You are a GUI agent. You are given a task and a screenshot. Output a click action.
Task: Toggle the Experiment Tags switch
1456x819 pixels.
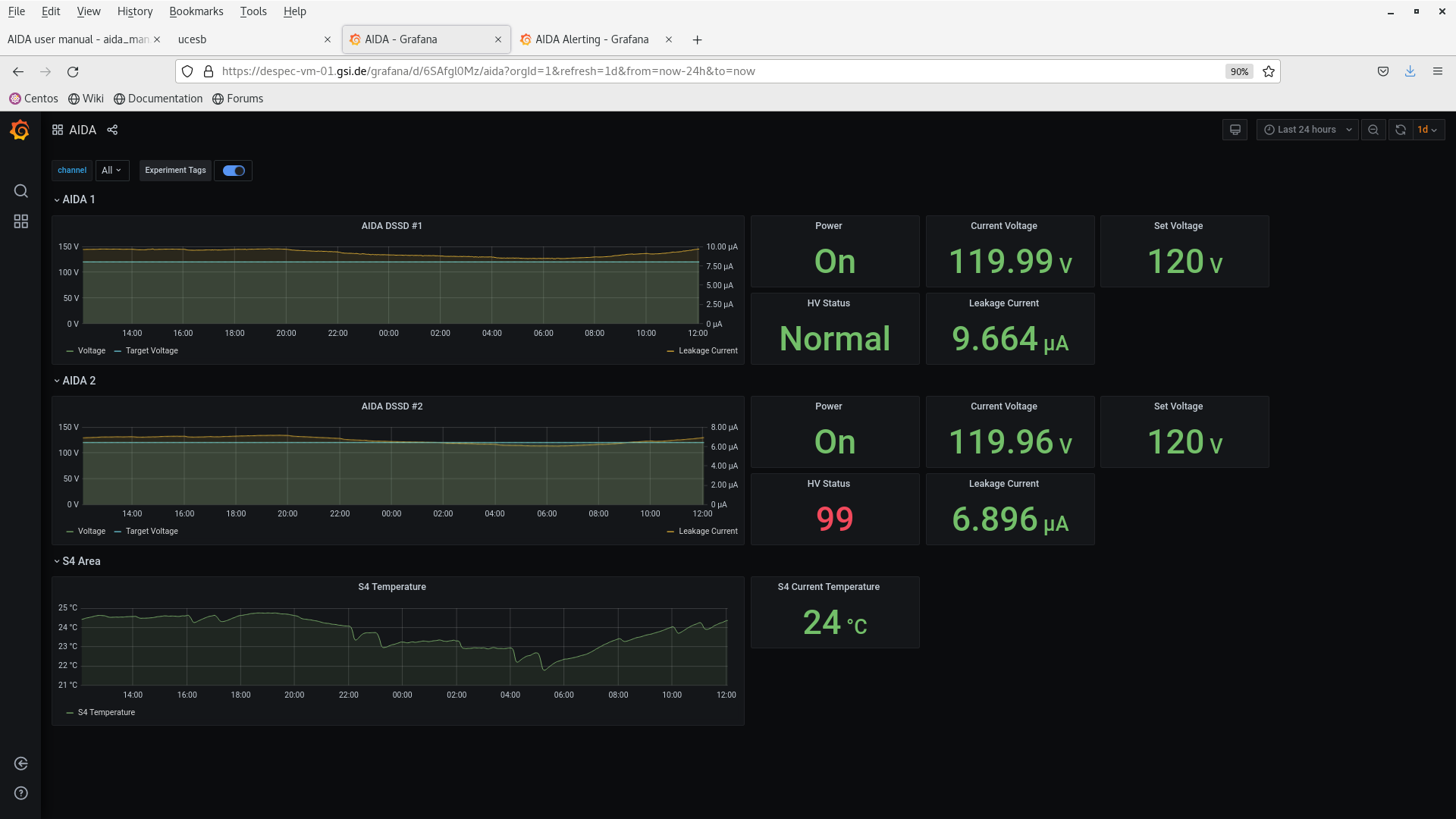tap(234, 171)
